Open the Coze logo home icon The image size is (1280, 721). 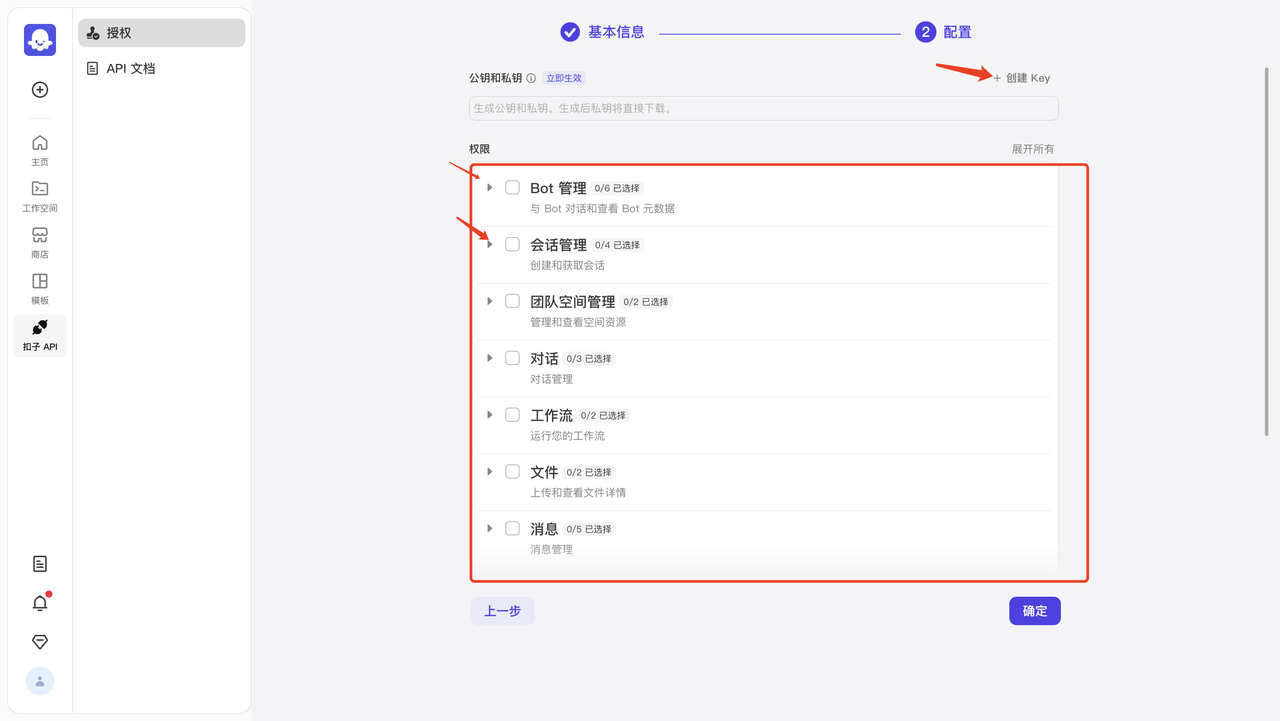pyautogui.click(x=40, y=40)
